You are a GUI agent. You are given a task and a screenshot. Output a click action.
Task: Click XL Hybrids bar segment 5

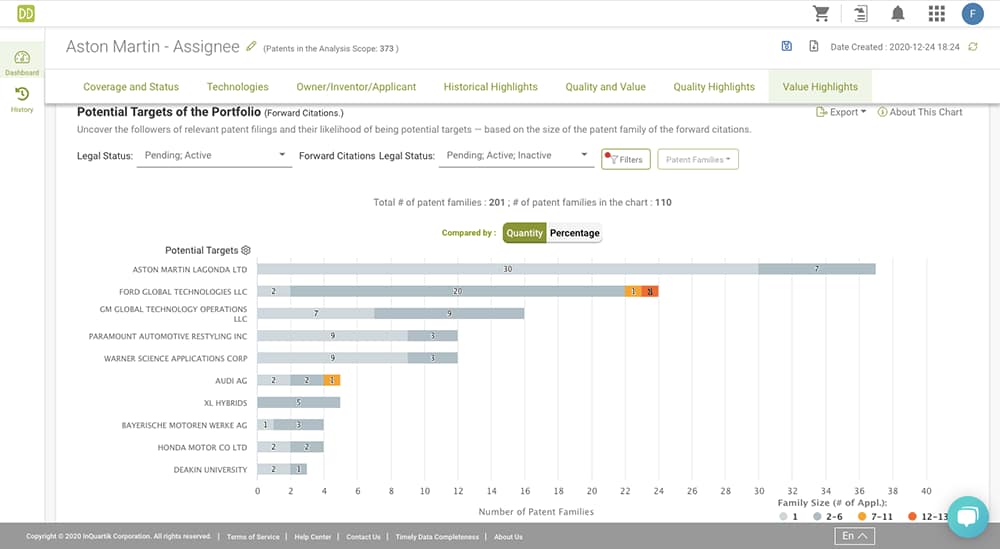[298, 402]
